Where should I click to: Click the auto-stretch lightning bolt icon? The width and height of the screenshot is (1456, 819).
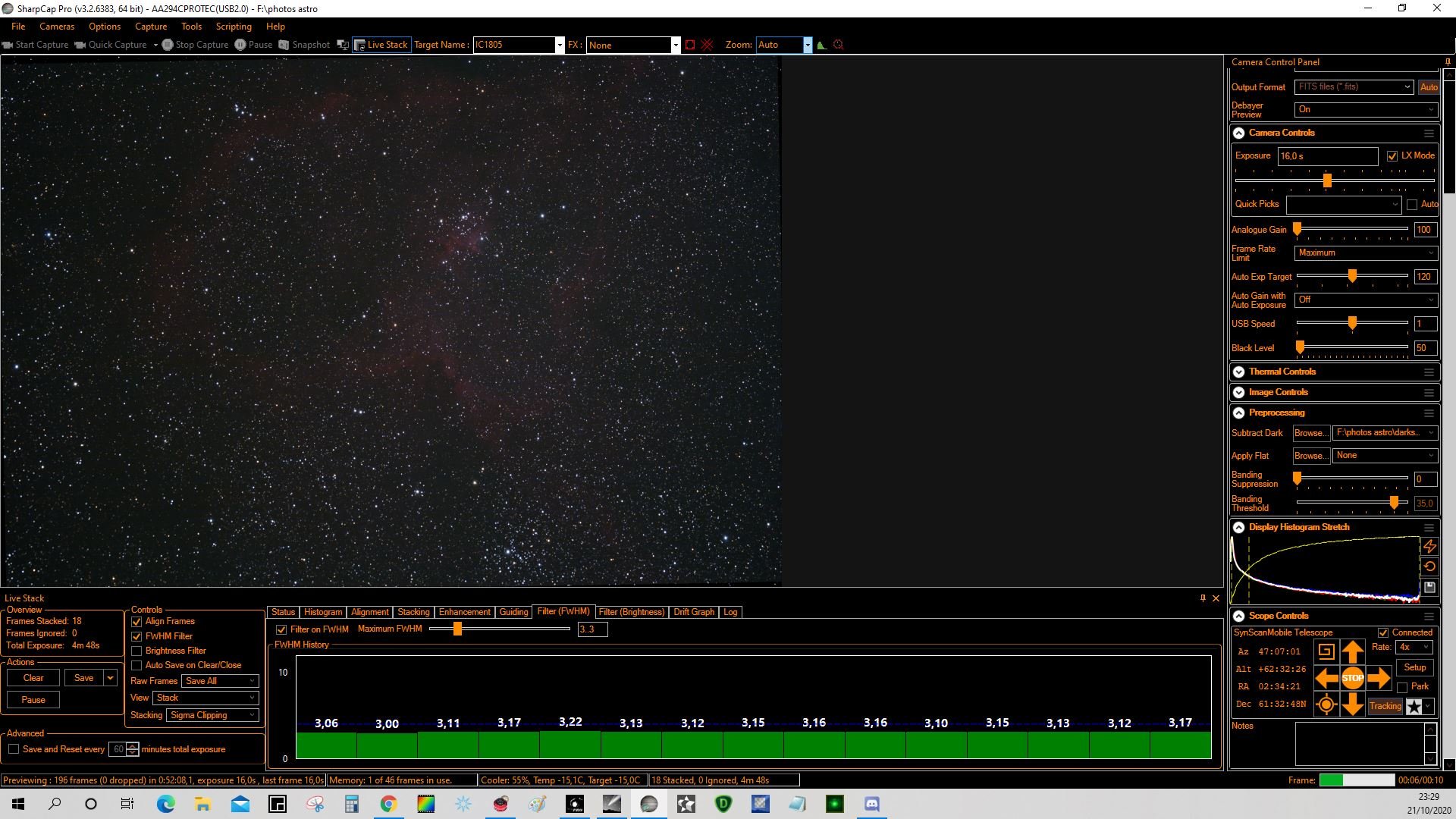[x=1429, y=546]
